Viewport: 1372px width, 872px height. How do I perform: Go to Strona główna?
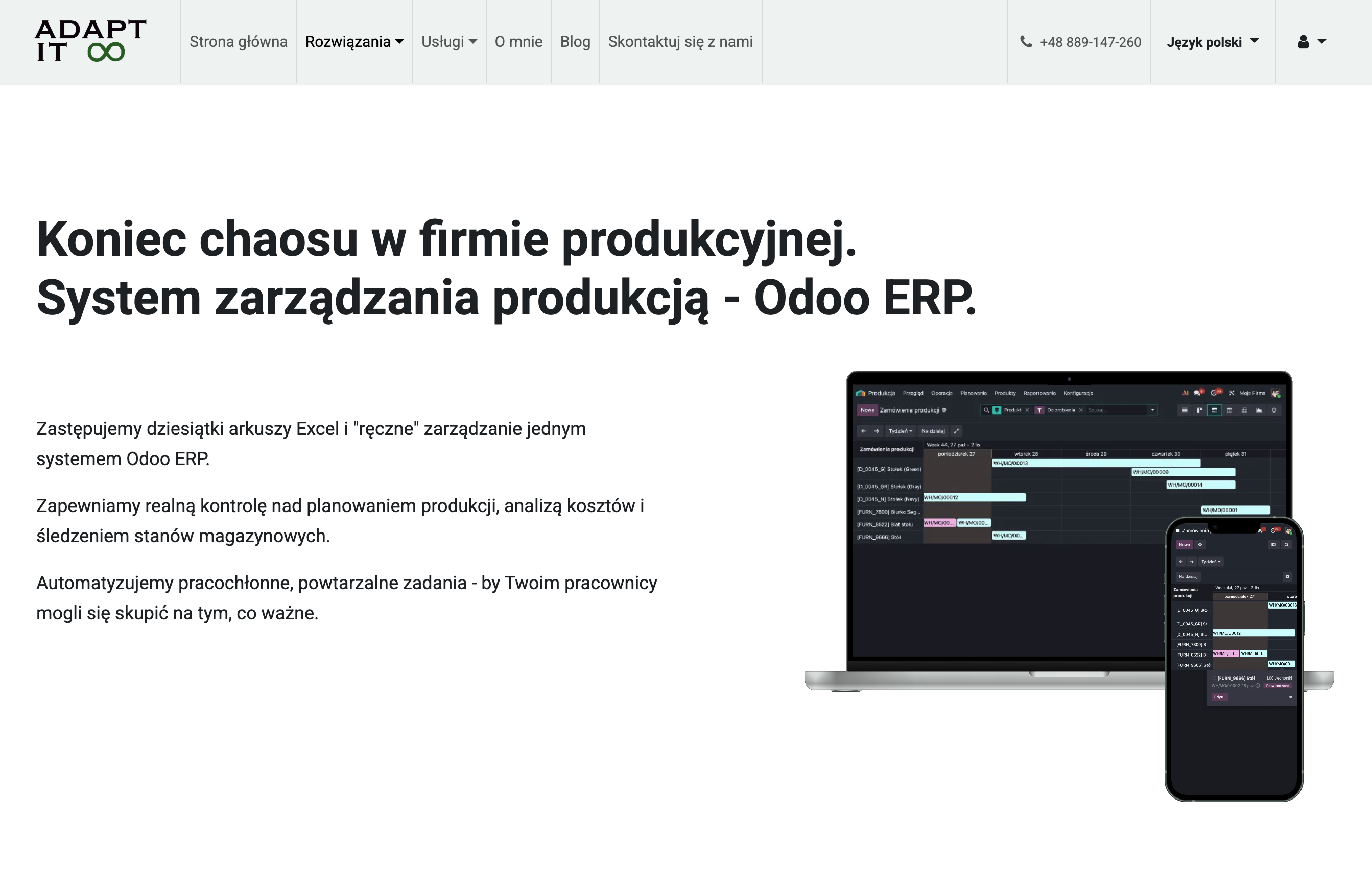tap(238, 41)
